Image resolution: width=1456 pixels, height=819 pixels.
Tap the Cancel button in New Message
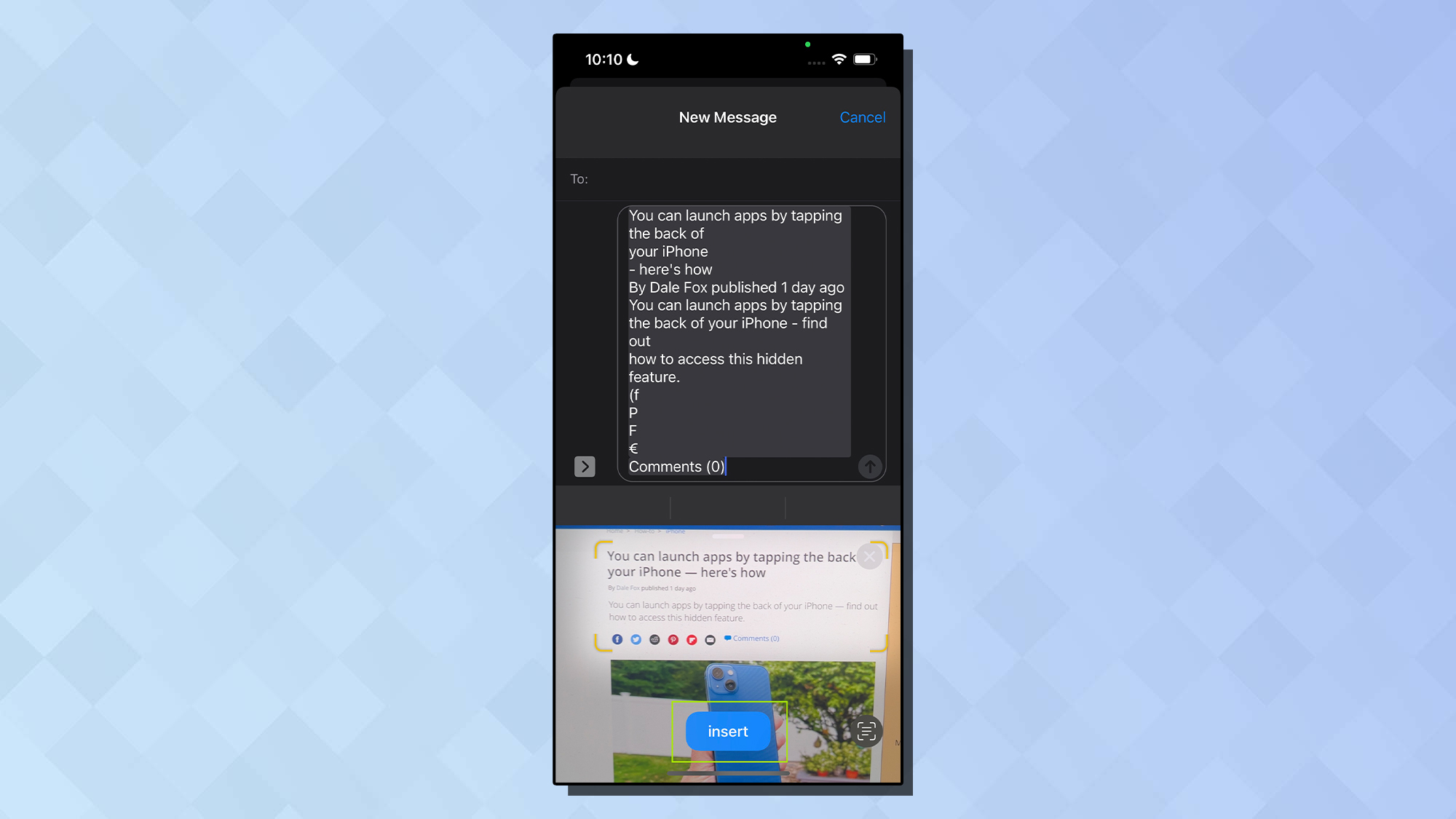pos(862,117)
